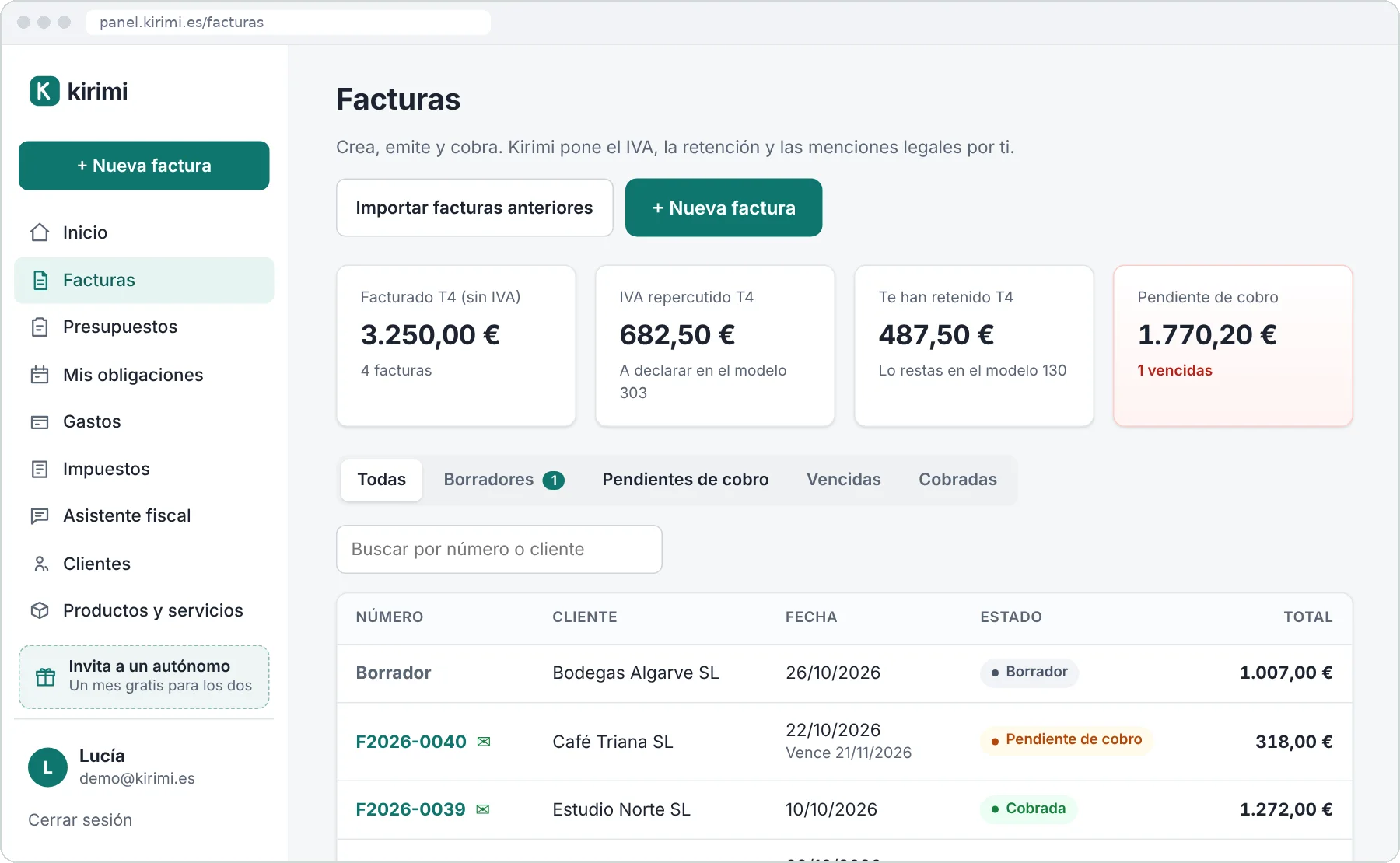Click the Inicio house icon
The height and width of the screenshot is (863, 1400).
tap(40, 232)
